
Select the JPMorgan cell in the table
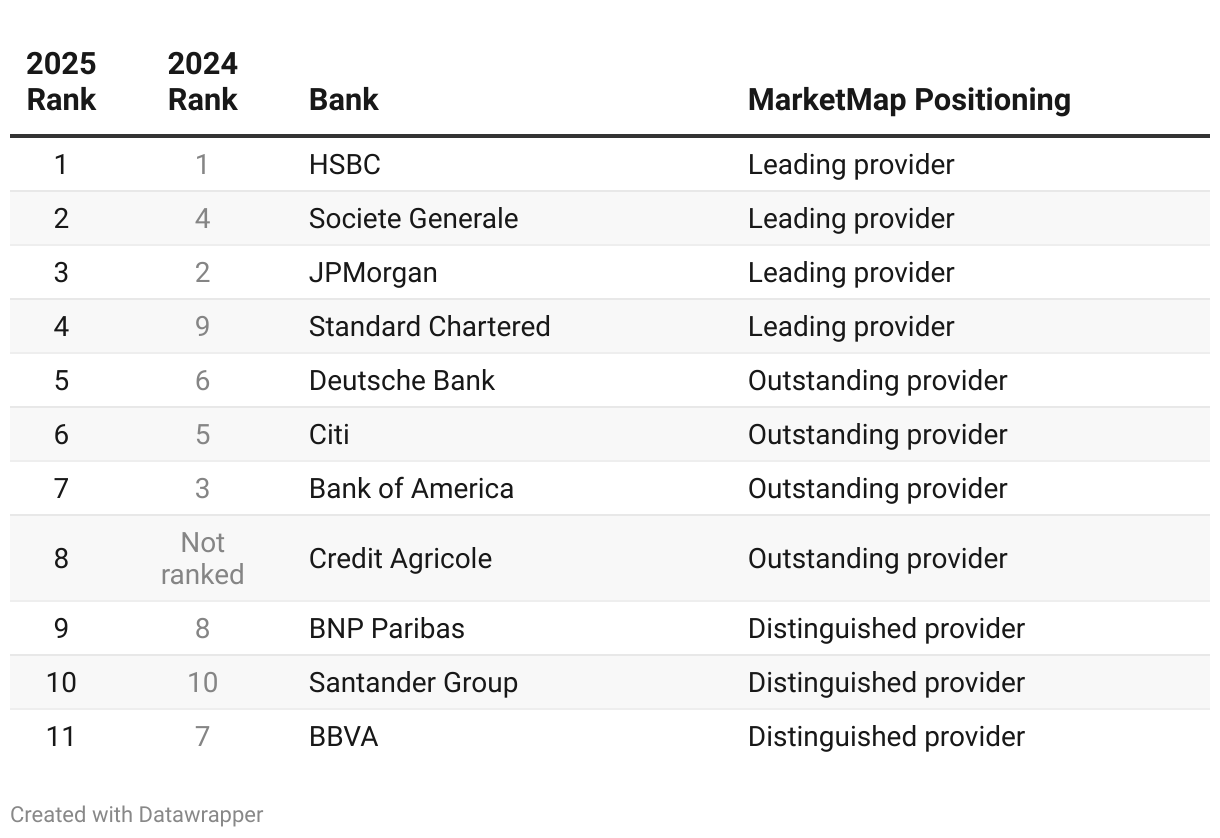click(x=372, y=273)
